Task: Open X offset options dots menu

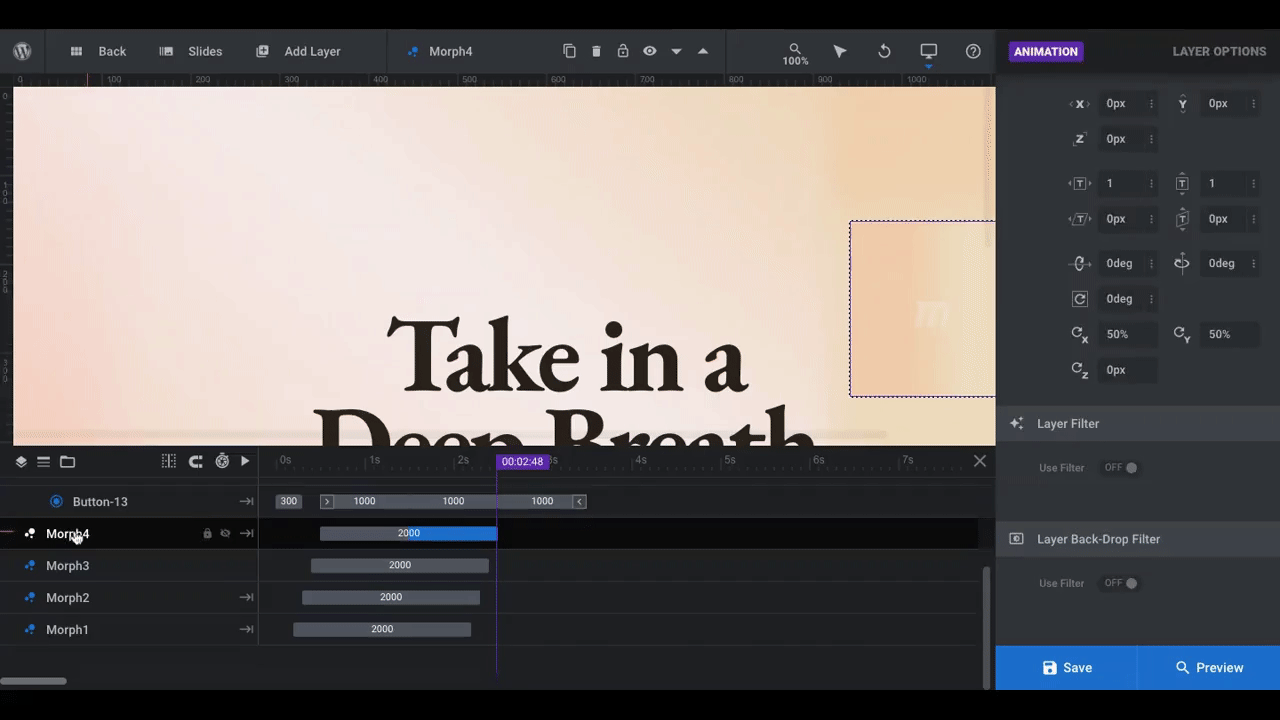Action: (x=1151, y=104)
